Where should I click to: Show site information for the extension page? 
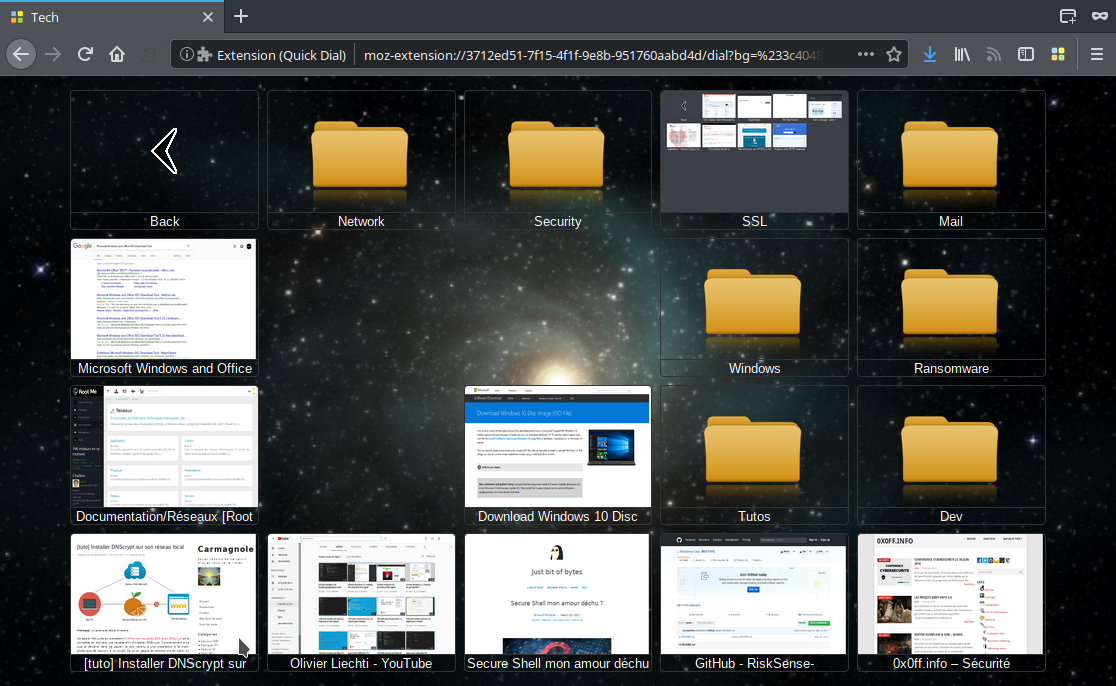[x=187, y=55]
